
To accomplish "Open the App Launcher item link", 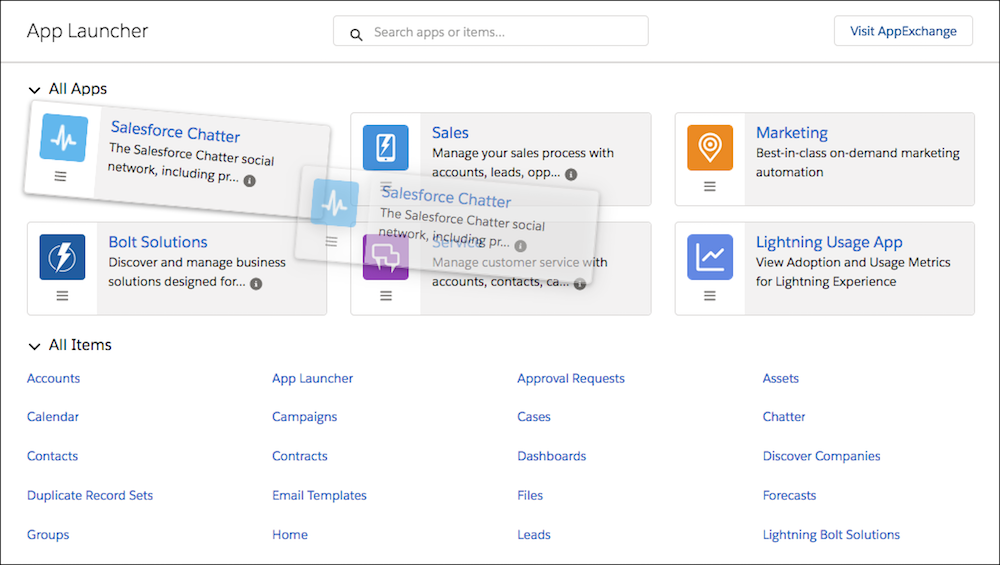I will [312, 378].
